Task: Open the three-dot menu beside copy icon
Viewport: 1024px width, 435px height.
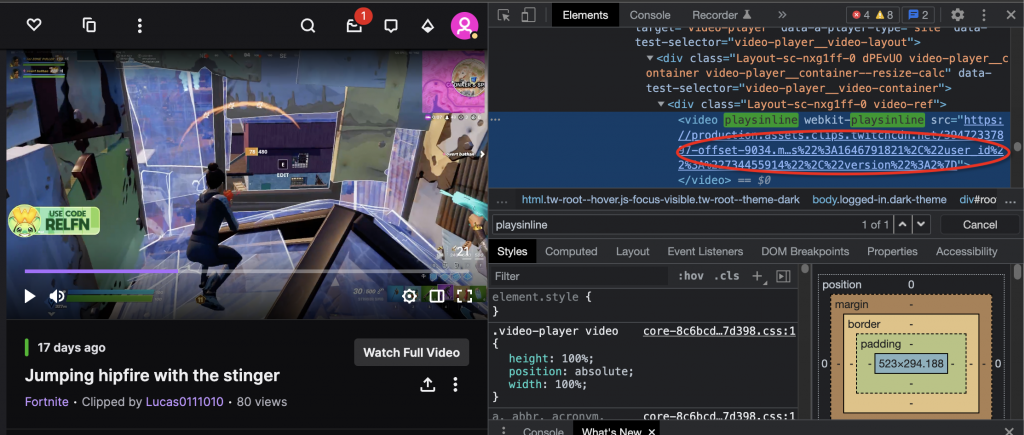Action: click(139, 25)
